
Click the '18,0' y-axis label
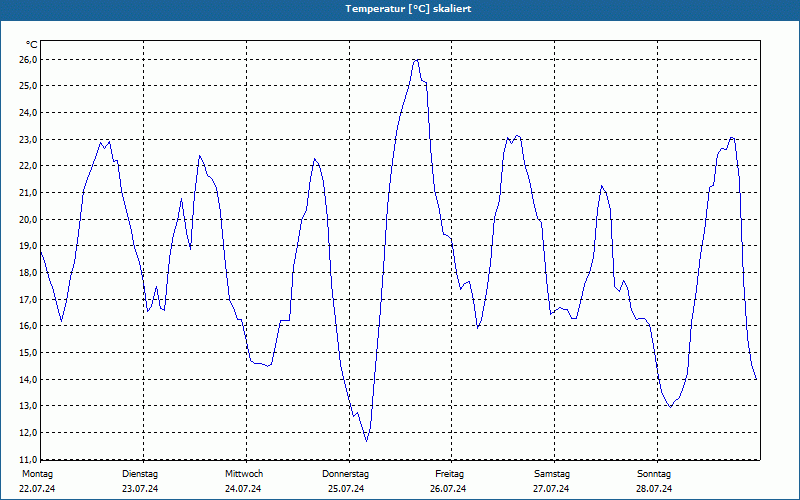(x=29, y=272)
